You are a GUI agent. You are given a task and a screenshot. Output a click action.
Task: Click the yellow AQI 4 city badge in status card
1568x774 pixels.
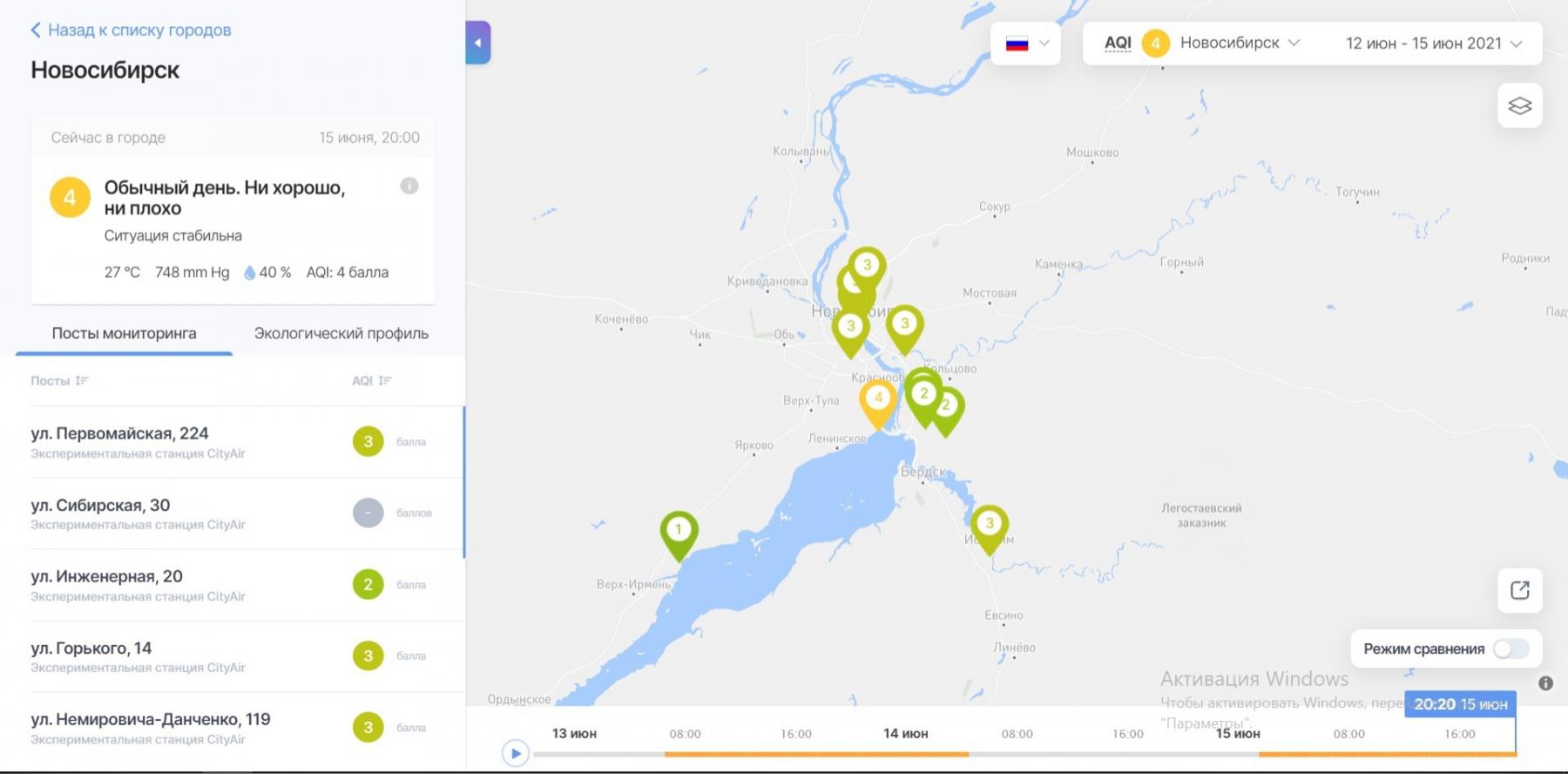70,197
